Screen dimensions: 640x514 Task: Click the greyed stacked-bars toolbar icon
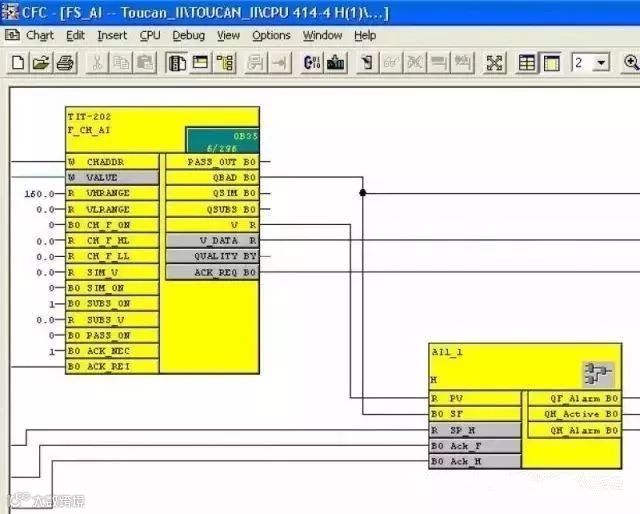tap(439, 63)
